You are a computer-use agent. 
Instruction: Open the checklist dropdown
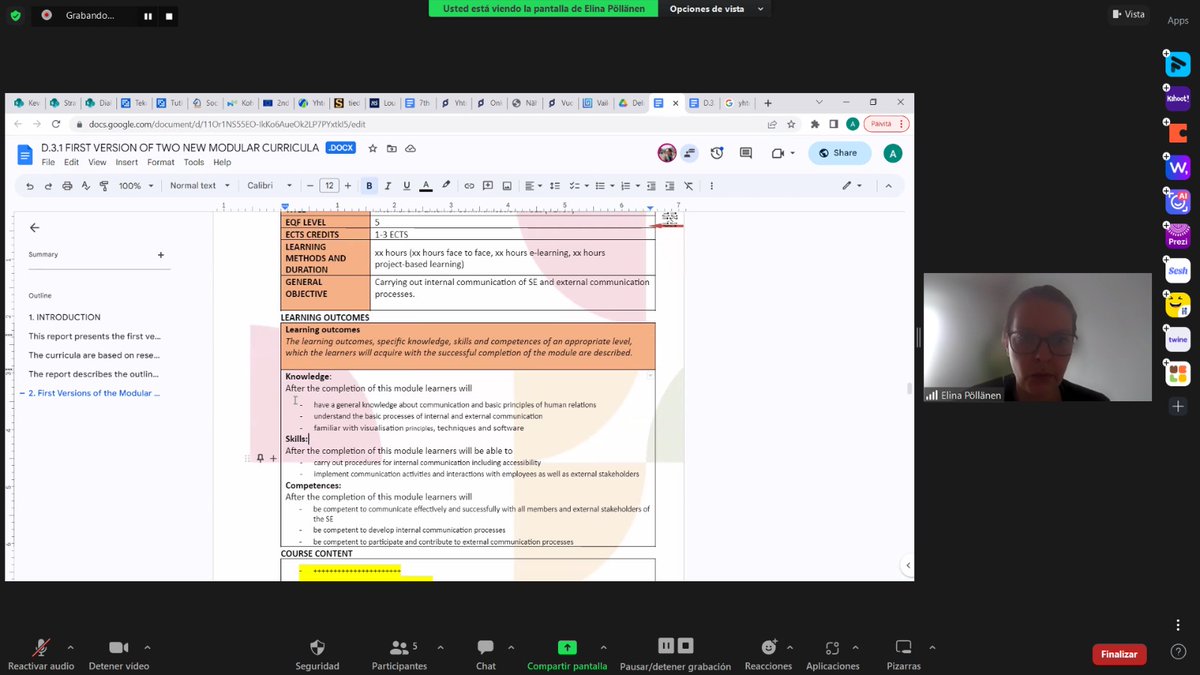click(580, 185)
